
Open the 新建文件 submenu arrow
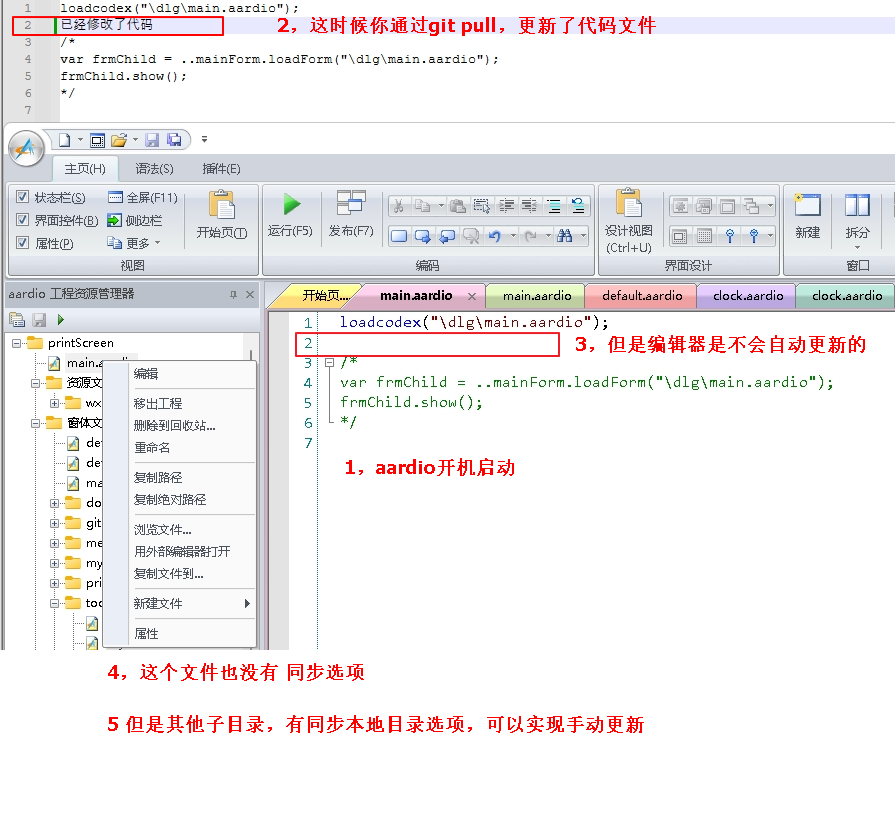coord(247,603)
